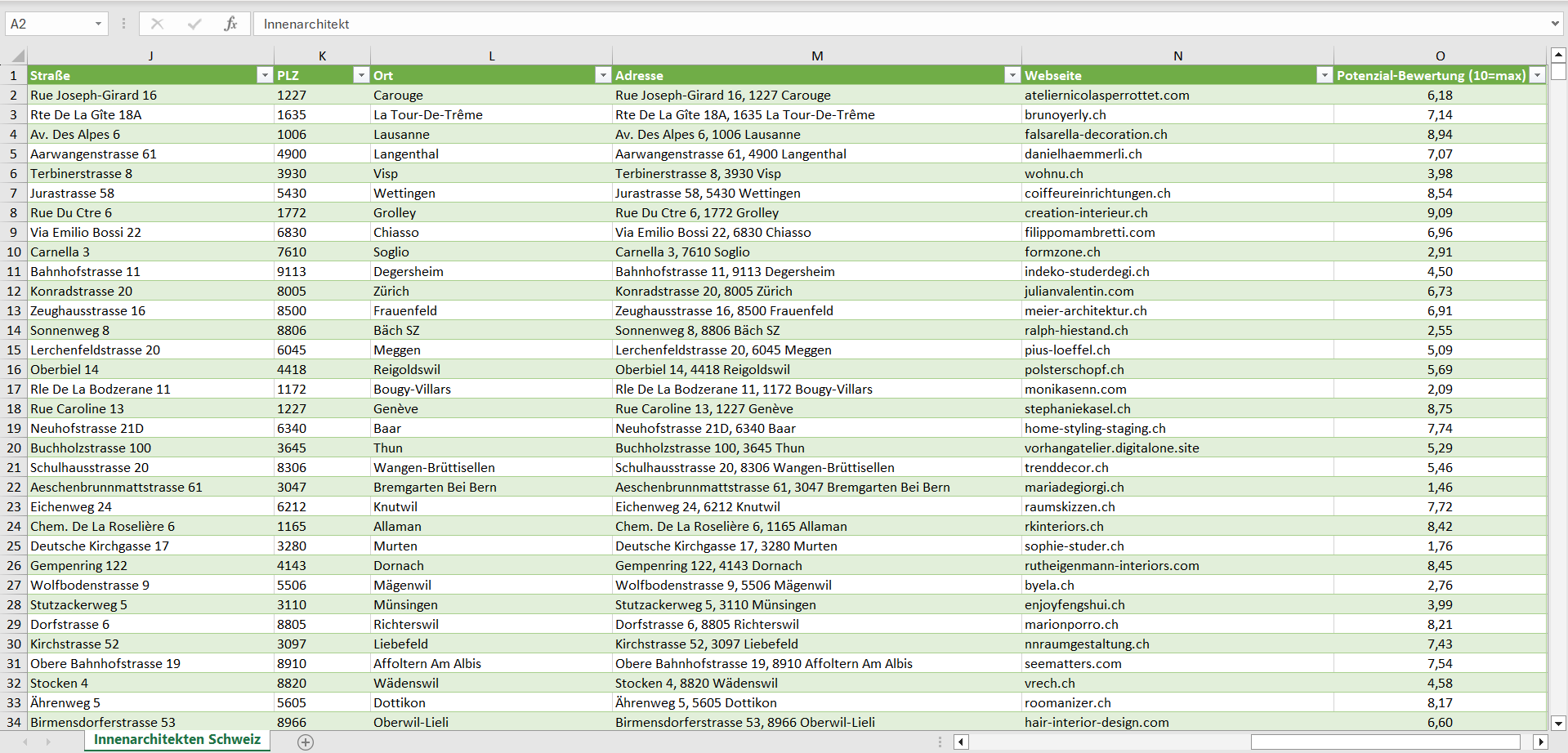The image size is (1568, 753).
Task: Click website cell rkinteriors.ch
Action: tap(1178, 526)
